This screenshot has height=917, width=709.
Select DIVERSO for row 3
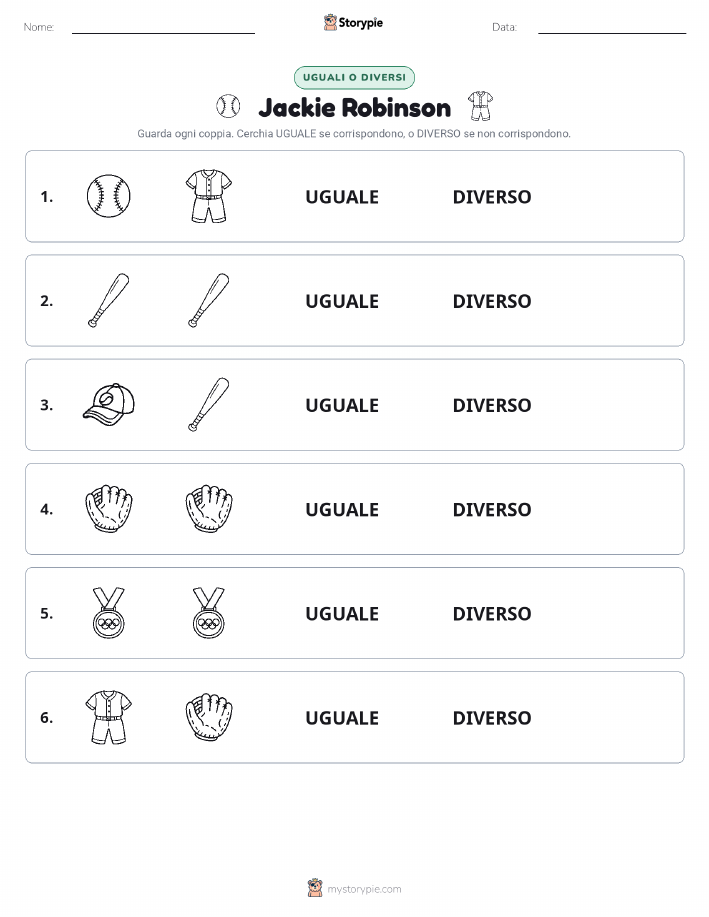(x=492, y=405)
